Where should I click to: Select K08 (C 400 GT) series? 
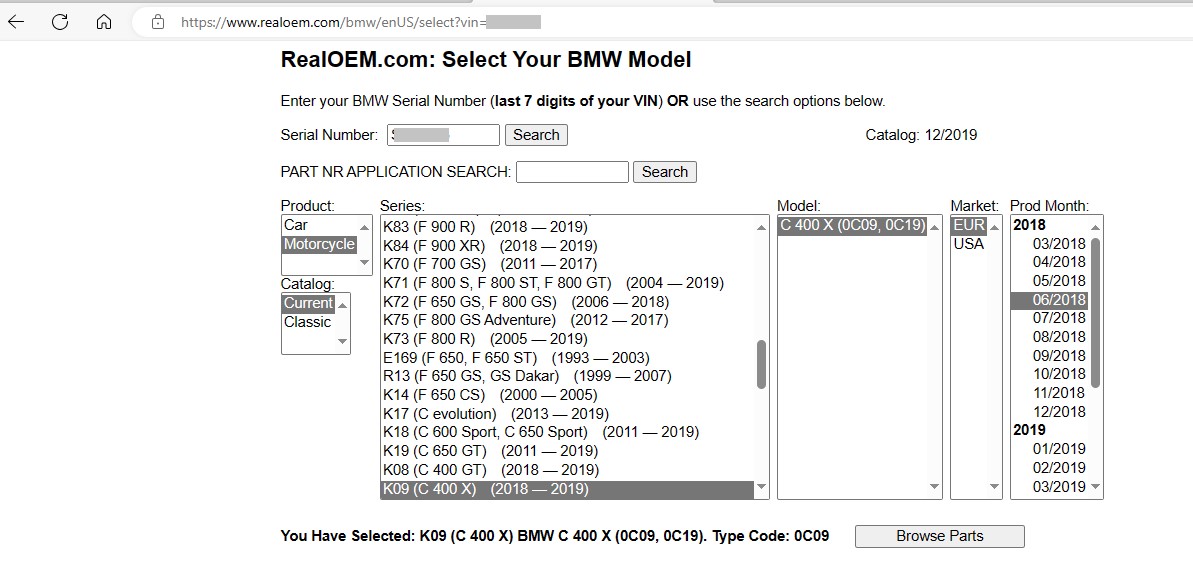click(x=490, y=470)
